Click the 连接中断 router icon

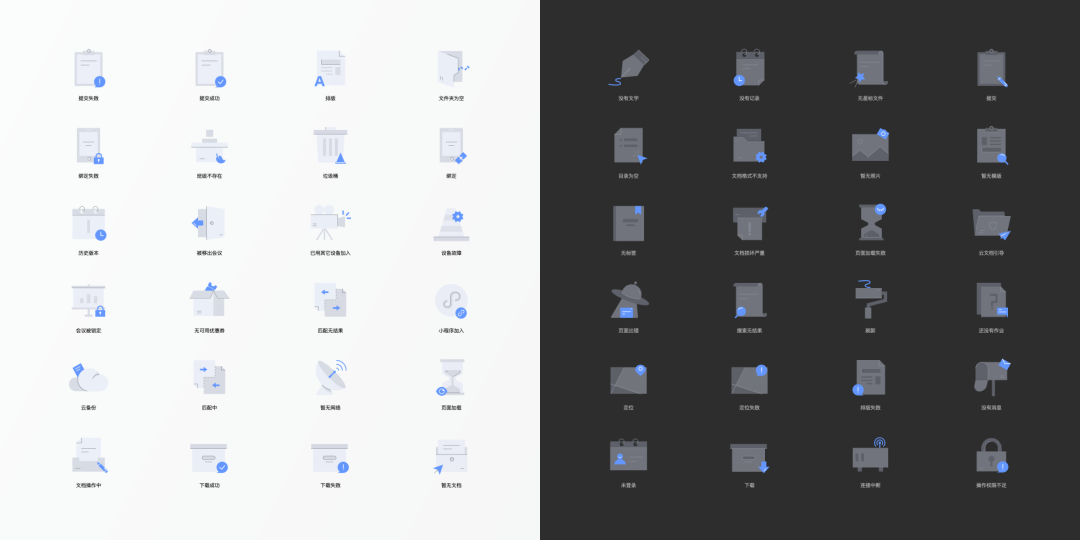pyautogui.click(x=870, y=455)
